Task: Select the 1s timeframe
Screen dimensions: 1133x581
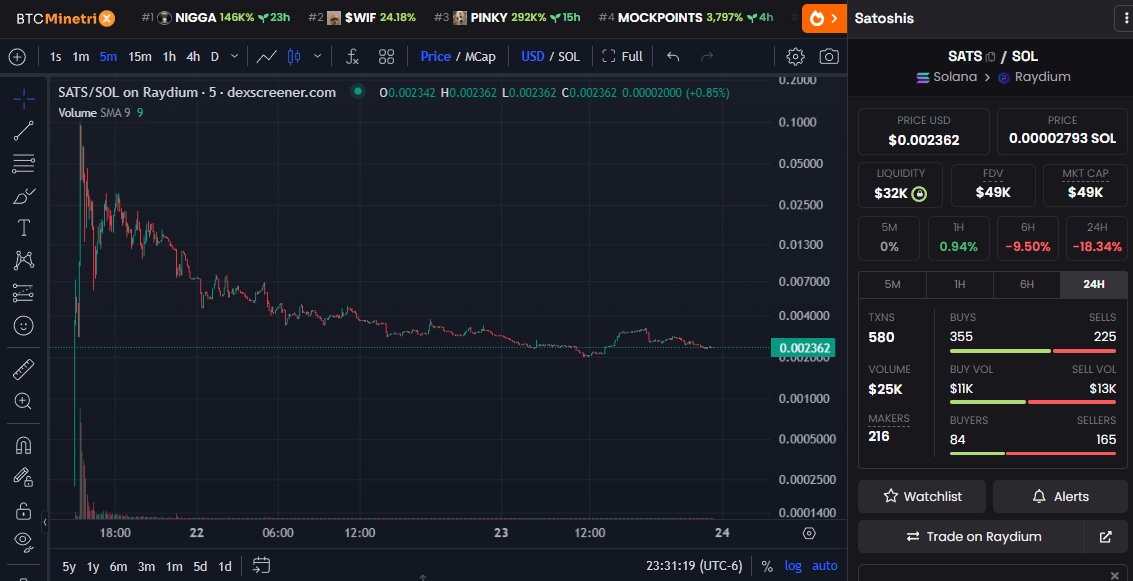Action: [x=56, y=56]
